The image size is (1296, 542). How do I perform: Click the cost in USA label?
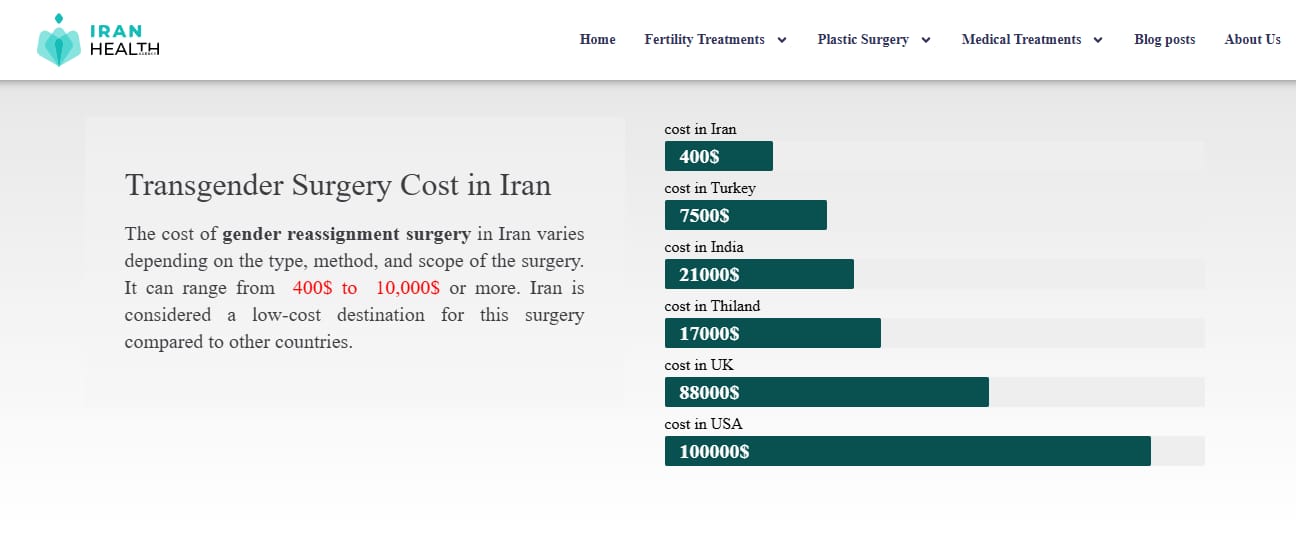click(703, 424)
